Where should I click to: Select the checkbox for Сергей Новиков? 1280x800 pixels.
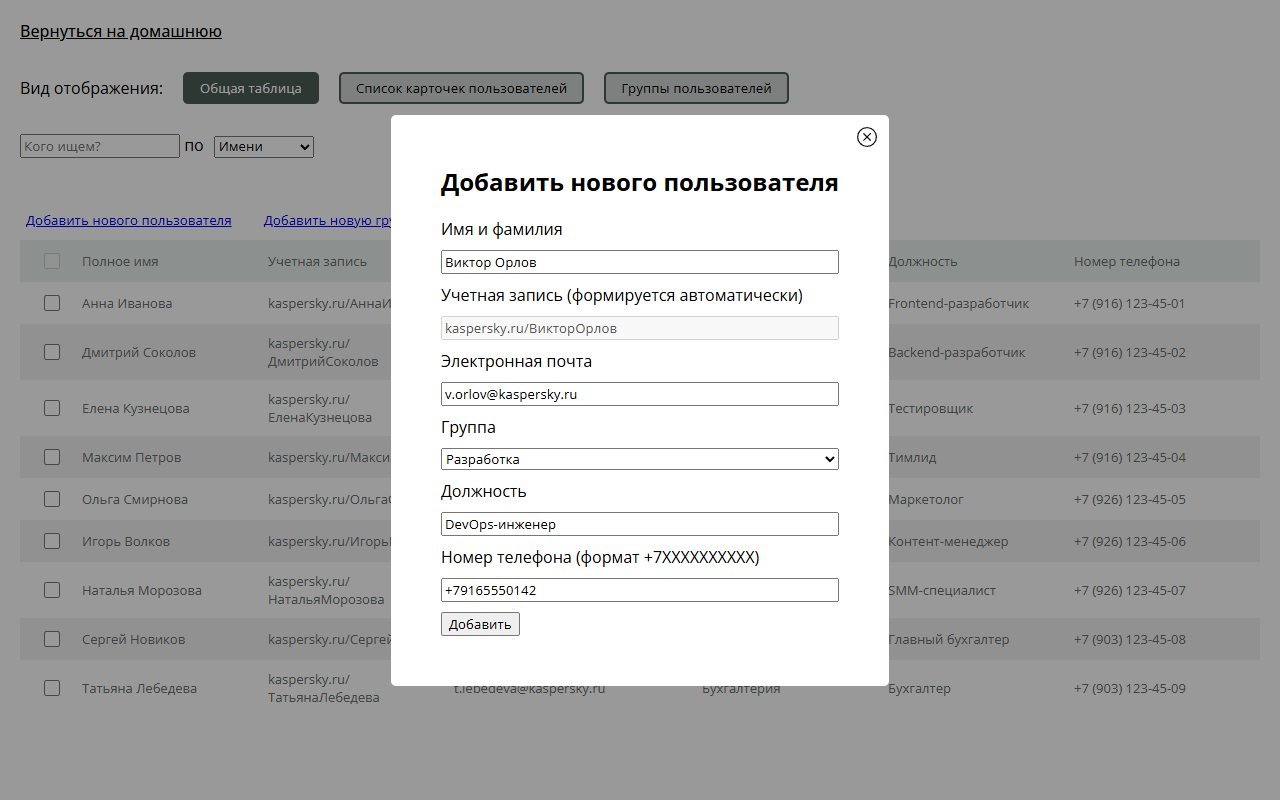coord(52,639)
